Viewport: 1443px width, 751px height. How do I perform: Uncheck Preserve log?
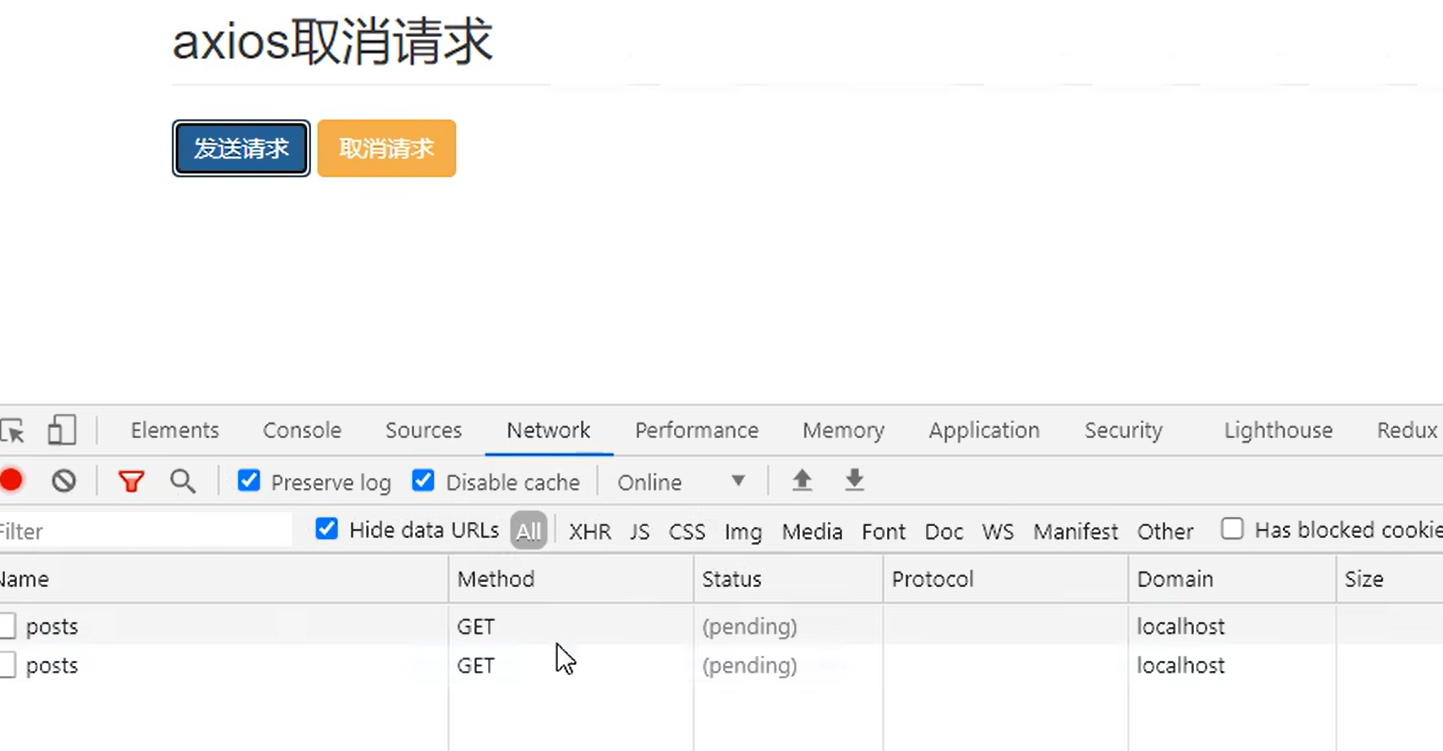point(248,481)
